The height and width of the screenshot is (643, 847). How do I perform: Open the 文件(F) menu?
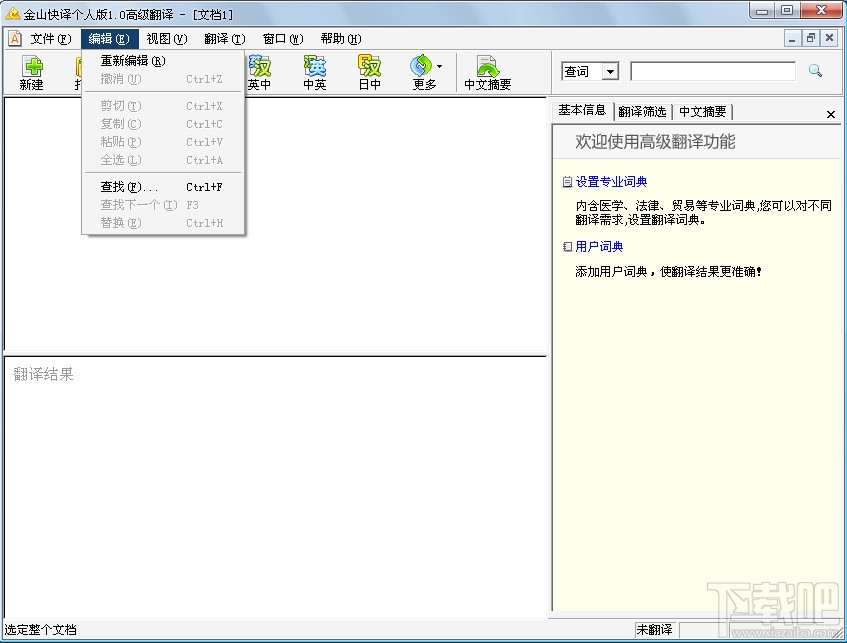pyautogui.click(x=51, y=39)
